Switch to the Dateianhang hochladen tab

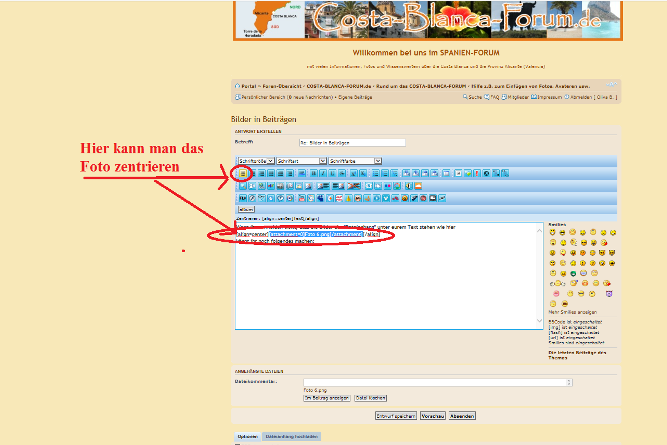click(x=292, y=437)
